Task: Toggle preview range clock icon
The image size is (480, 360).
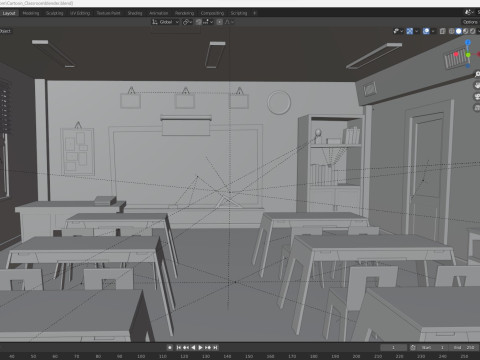Action: tap(413, 347)
